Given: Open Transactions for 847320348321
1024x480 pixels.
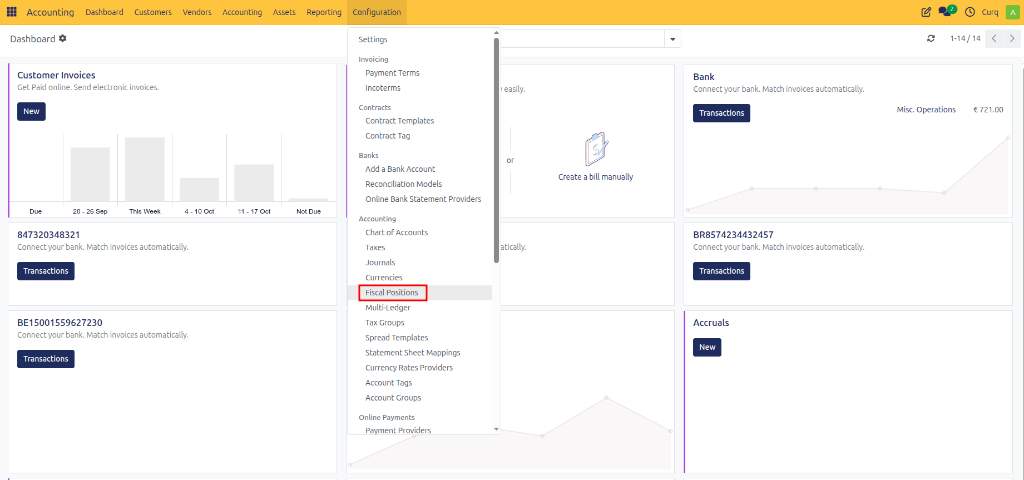Looking at the screenshot, I should [46, 271].
